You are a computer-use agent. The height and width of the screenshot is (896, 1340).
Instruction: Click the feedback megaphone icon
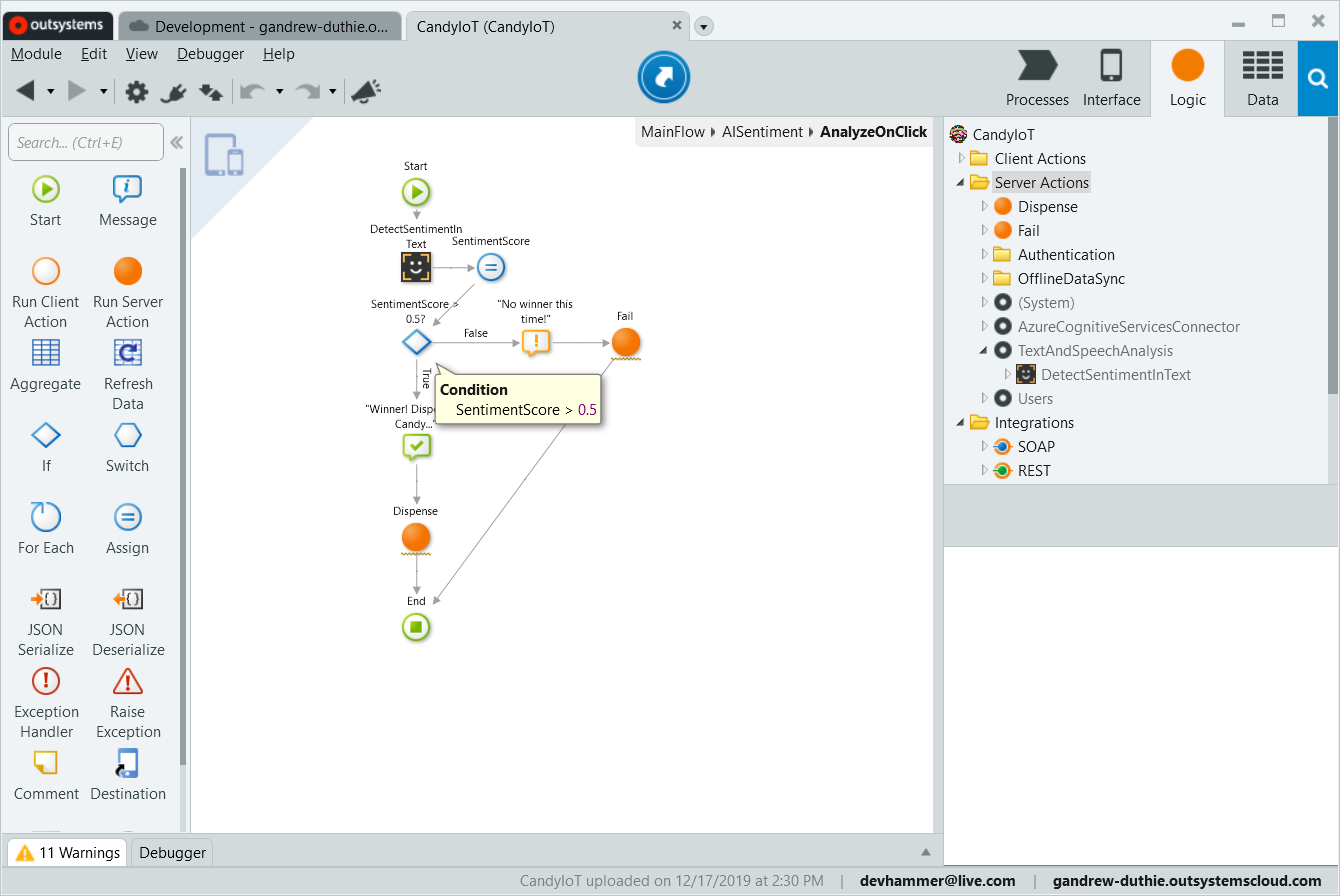click(365, 92)
